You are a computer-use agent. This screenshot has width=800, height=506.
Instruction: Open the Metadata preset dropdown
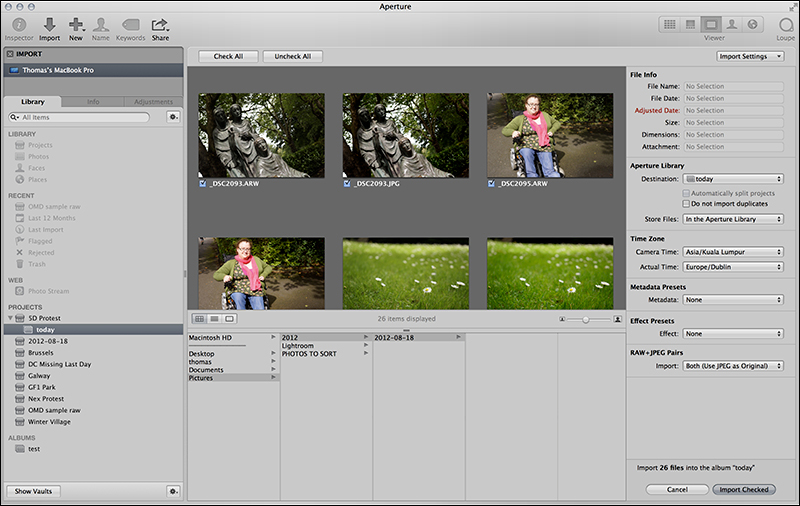click(x=733, y=300)
